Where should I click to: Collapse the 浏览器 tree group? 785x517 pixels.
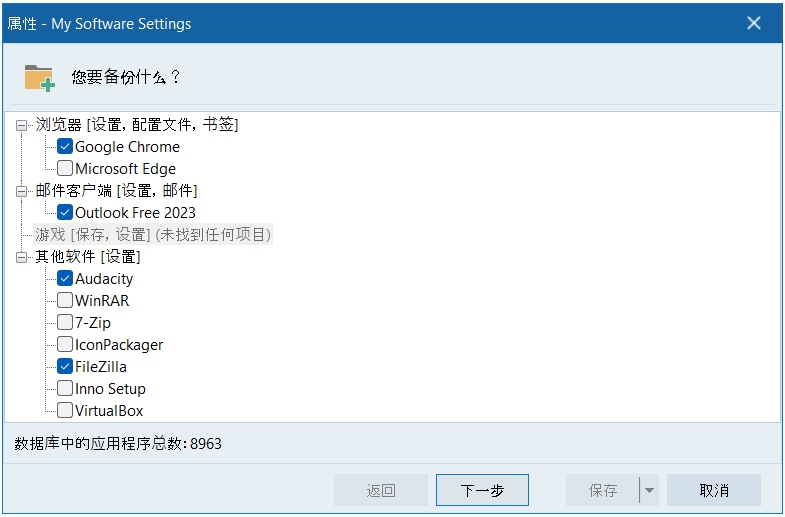tap(22, 125)
